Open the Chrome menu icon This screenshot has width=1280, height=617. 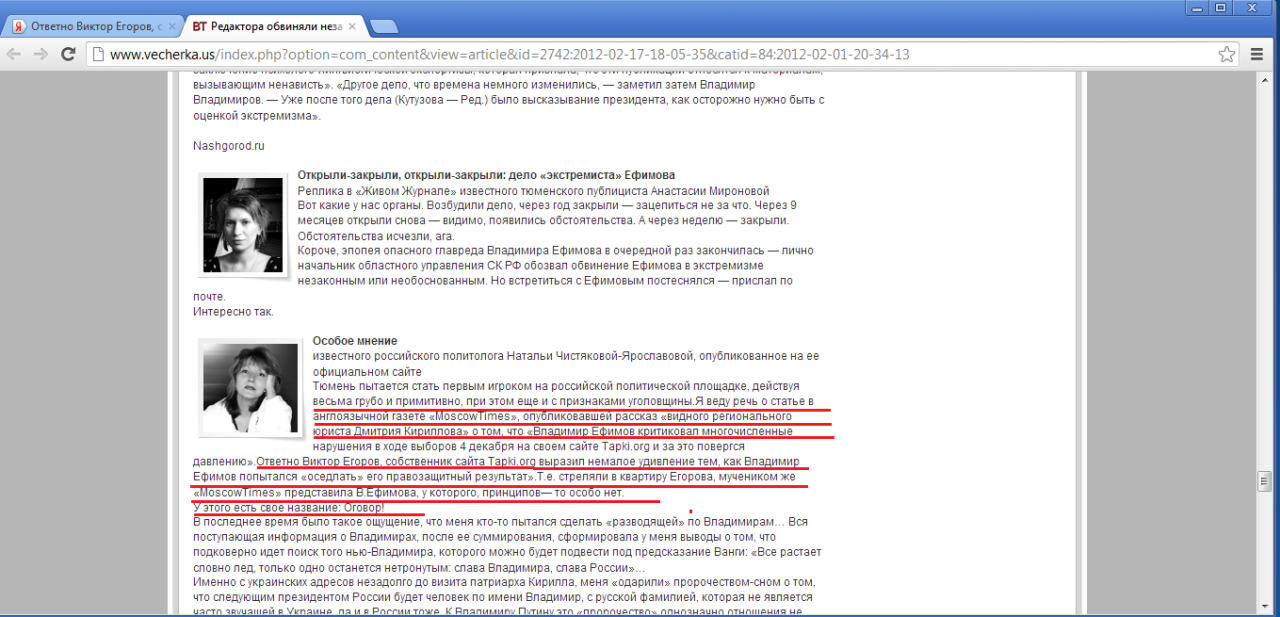click(1259, 54)
